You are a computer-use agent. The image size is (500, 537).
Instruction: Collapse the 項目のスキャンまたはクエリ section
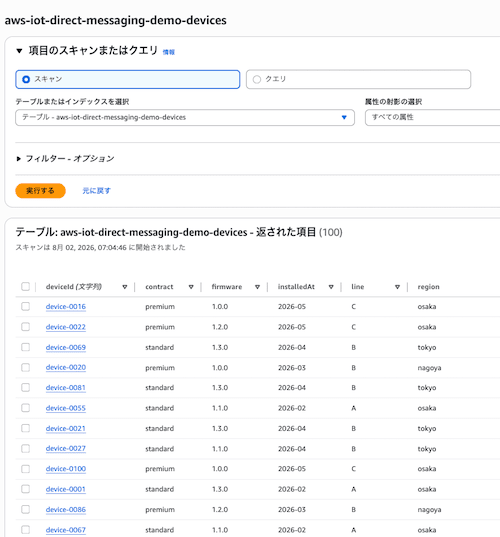tap(19, 51)
